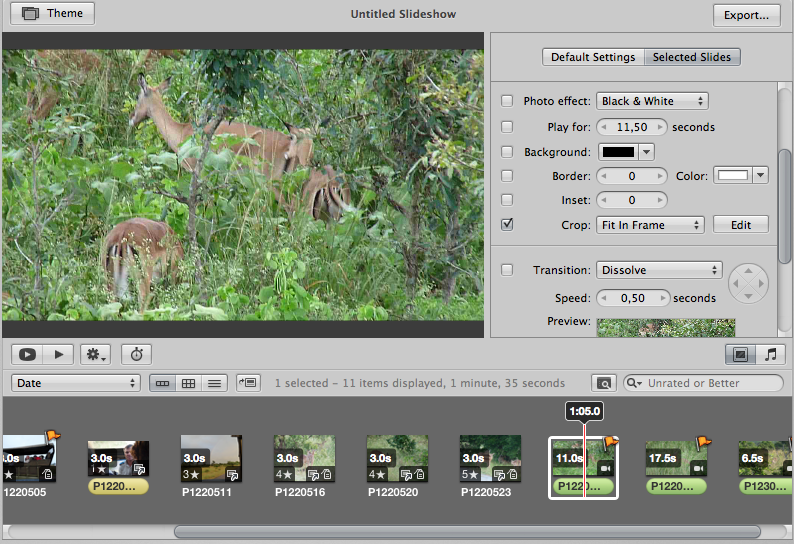794x544 pixels.
Task: Switch browser to filmstrip view
Action: tap(161, 383)
